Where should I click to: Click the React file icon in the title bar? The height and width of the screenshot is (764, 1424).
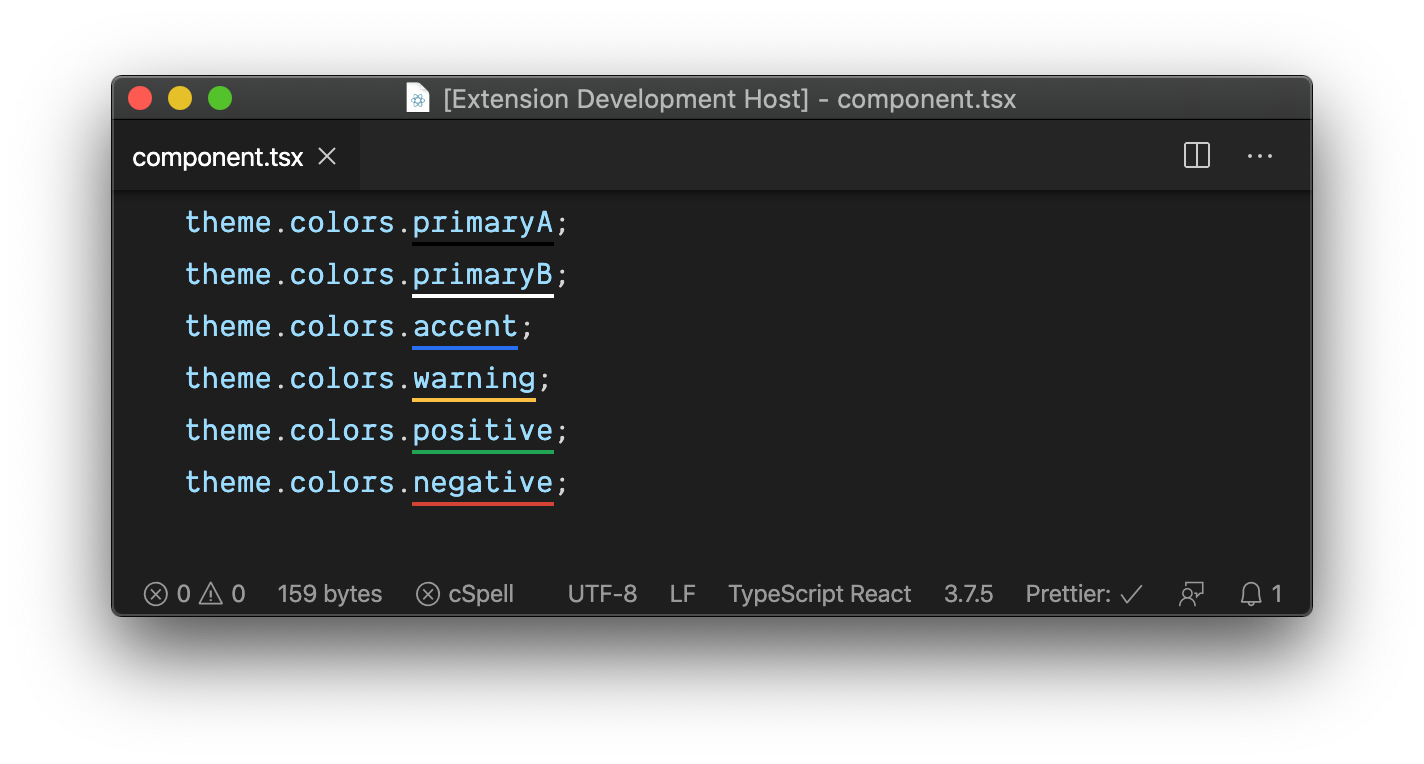(418, 98)
